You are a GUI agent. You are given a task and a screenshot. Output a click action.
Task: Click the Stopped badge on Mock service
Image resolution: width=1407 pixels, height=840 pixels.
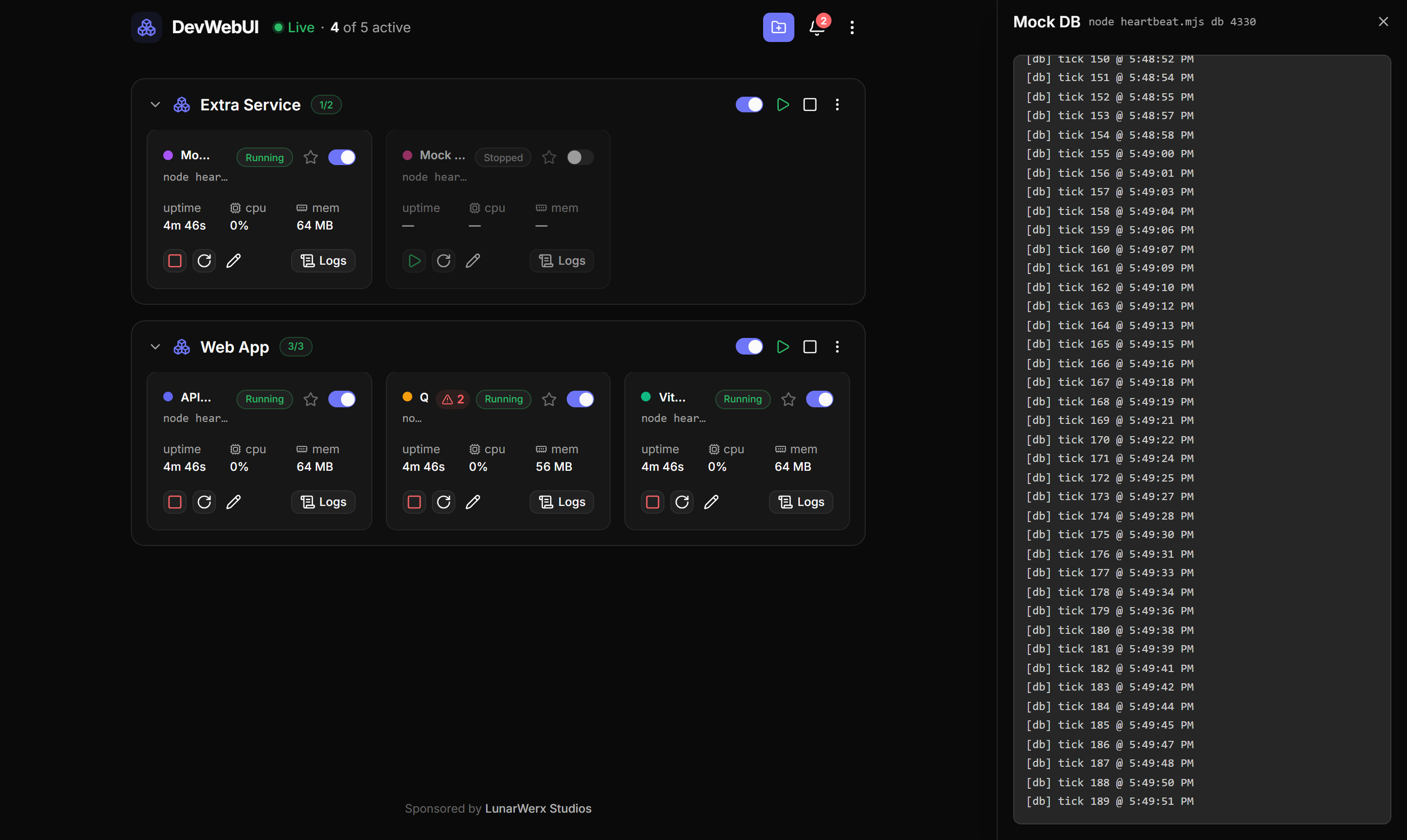(503, 157)
